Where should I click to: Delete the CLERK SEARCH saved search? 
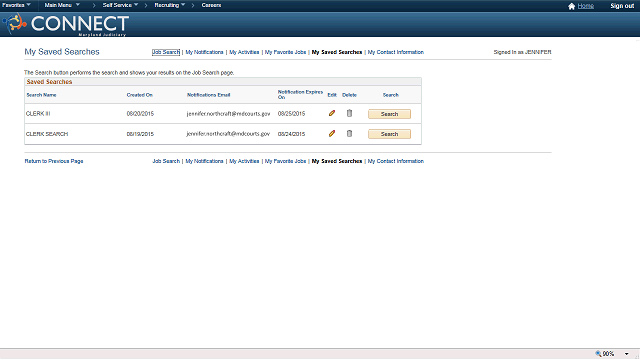point(349,133)
